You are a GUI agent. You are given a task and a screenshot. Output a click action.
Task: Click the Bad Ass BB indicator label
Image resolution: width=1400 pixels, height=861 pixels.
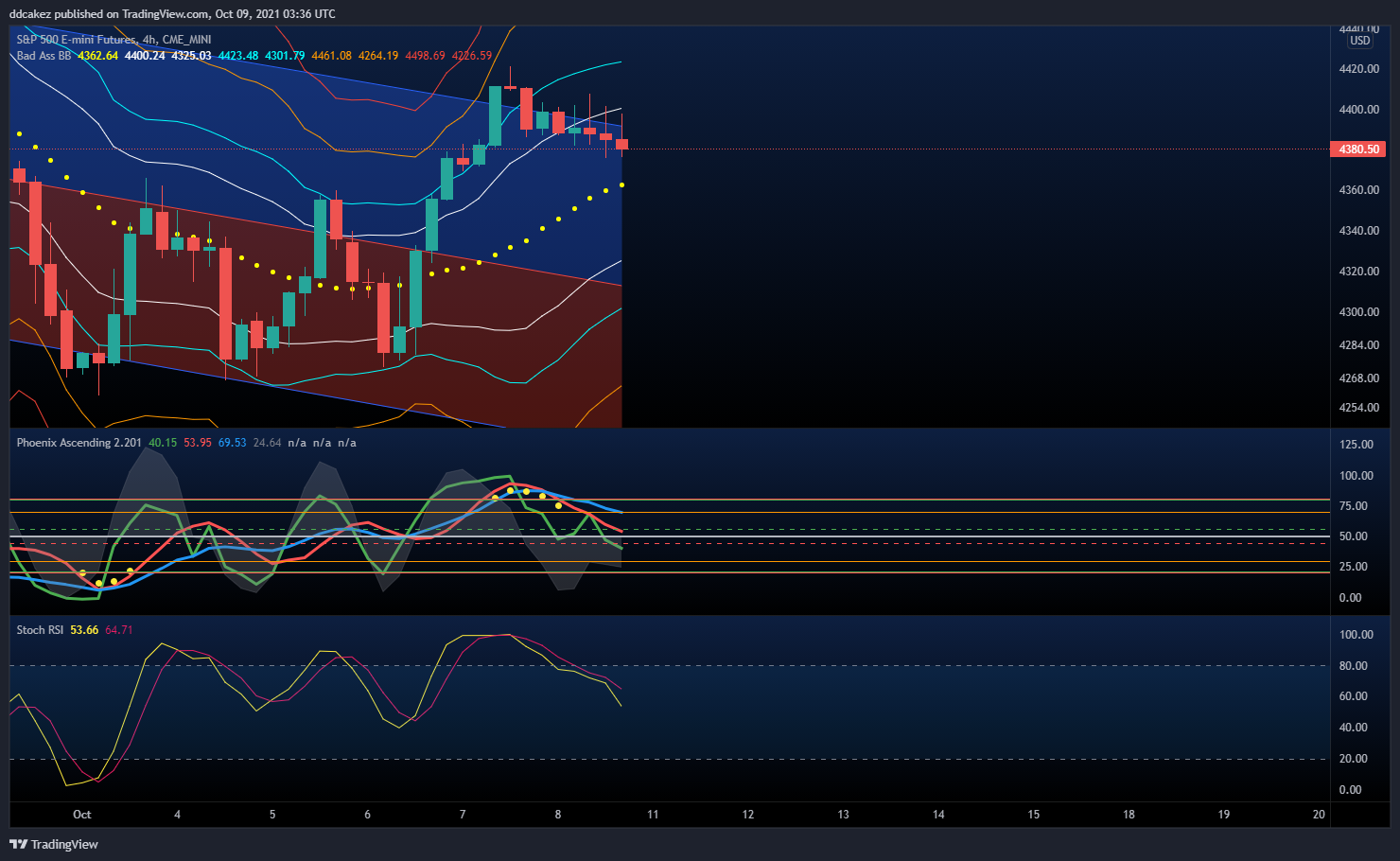click(44, 56)
